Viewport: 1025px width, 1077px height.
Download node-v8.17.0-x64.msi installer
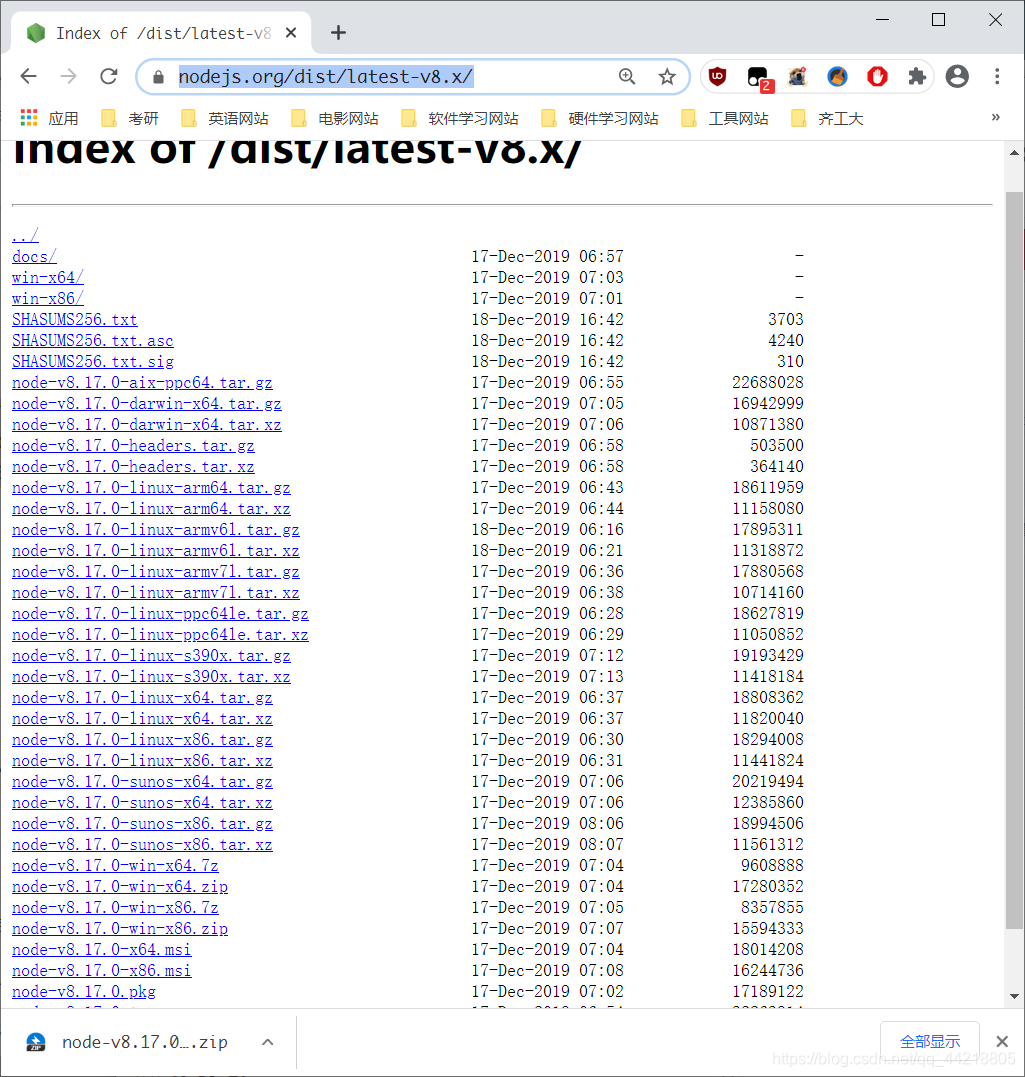(102, 949)
